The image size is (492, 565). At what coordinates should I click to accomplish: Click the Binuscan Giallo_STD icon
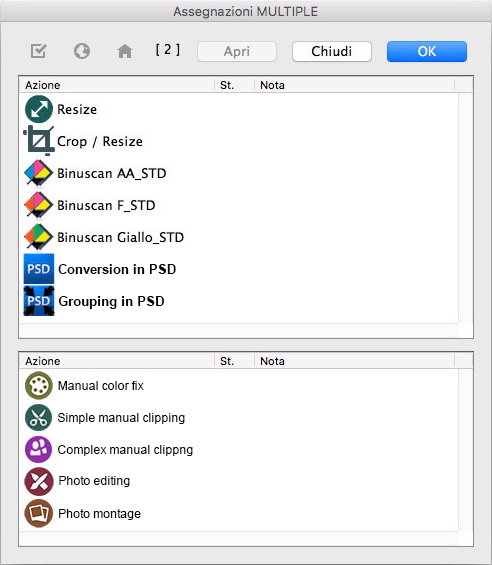[39, 237]
